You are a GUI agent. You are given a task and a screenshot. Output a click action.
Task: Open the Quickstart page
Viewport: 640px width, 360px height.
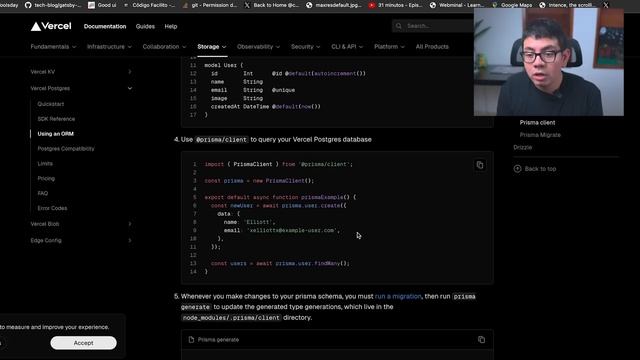[x=51, y=104]
